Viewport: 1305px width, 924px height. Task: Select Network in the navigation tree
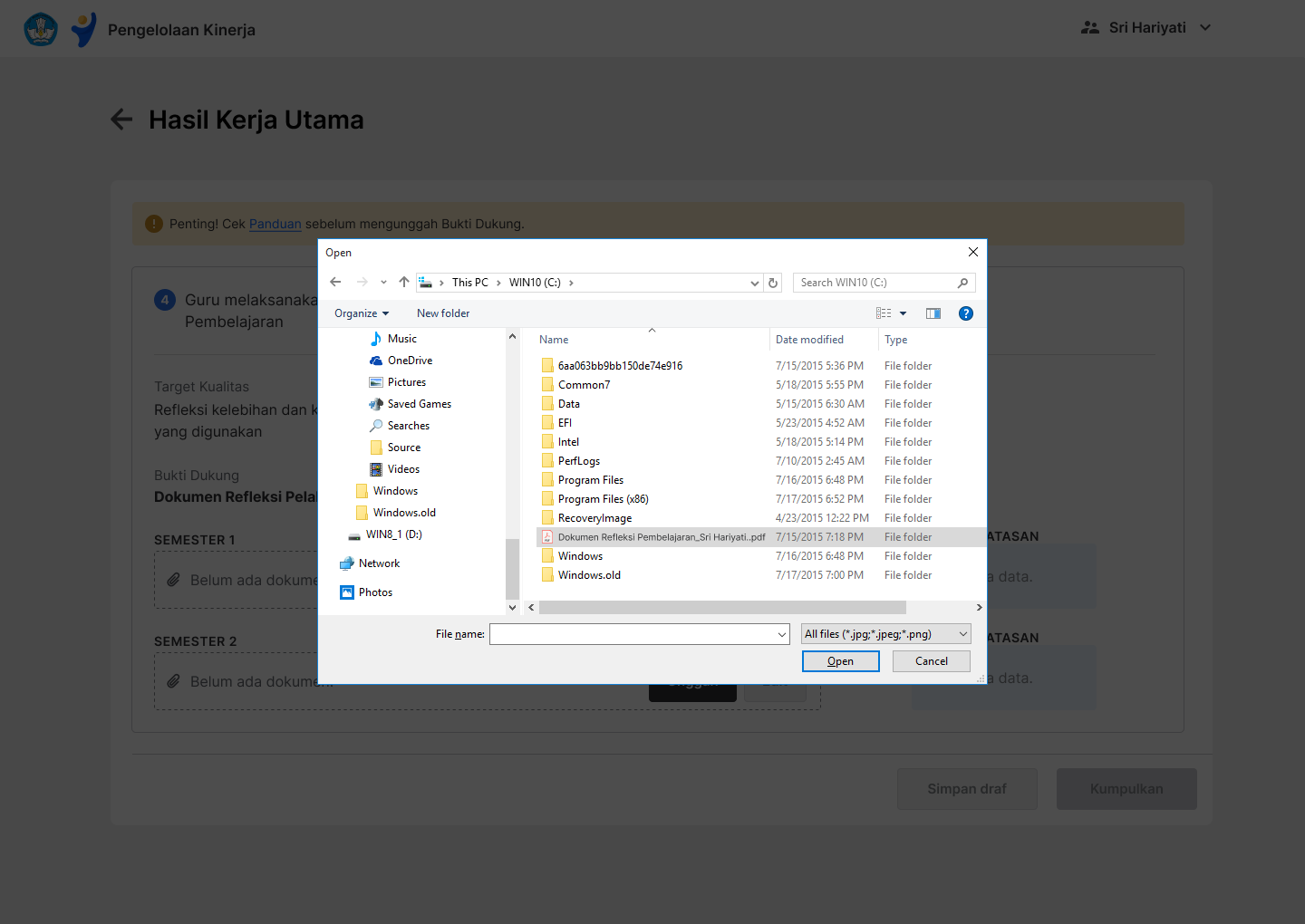click(379, 563)
